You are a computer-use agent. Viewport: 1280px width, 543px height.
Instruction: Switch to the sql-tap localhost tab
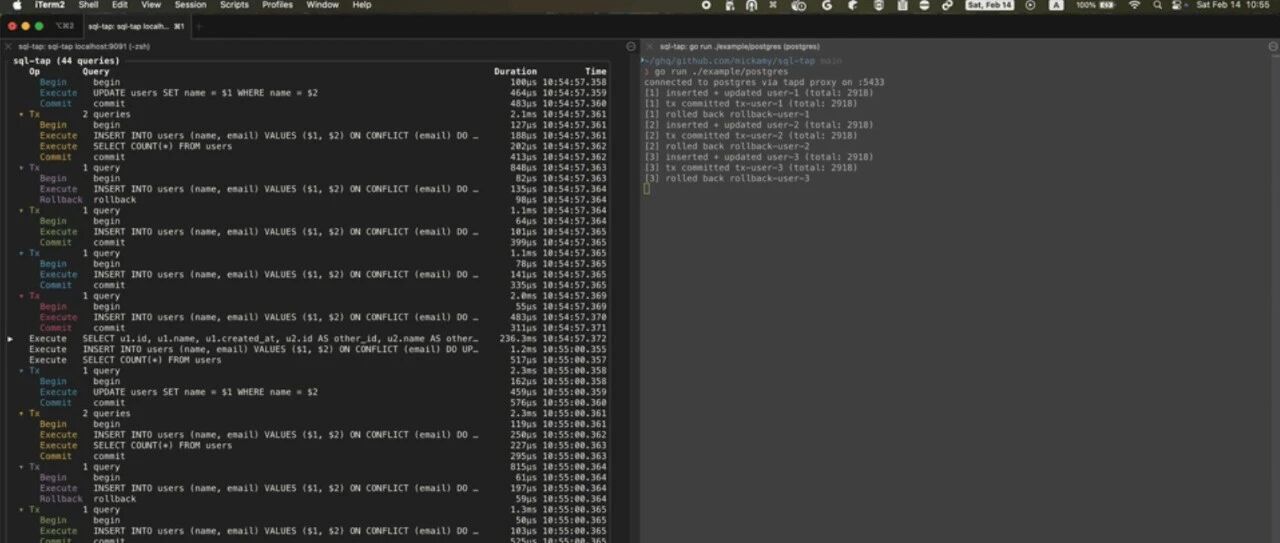pyautogui.click(x=135, y=26)
